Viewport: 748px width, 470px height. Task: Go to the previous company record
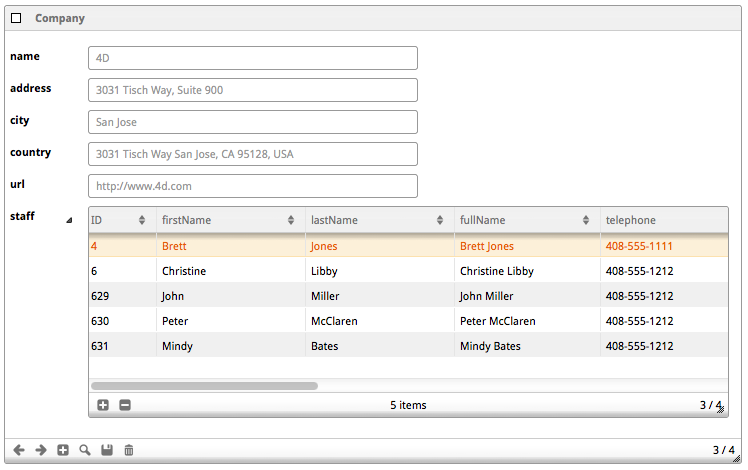click(x=19, y=450)
